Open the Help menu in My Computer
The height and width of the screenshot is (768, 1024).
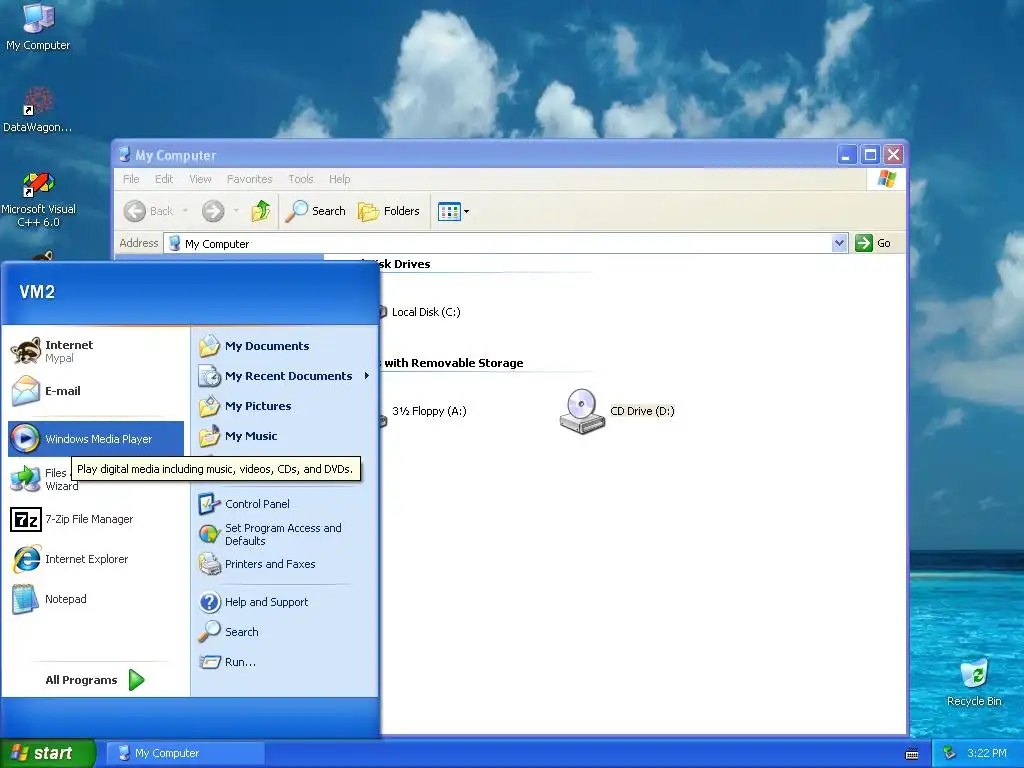[340, 179]
